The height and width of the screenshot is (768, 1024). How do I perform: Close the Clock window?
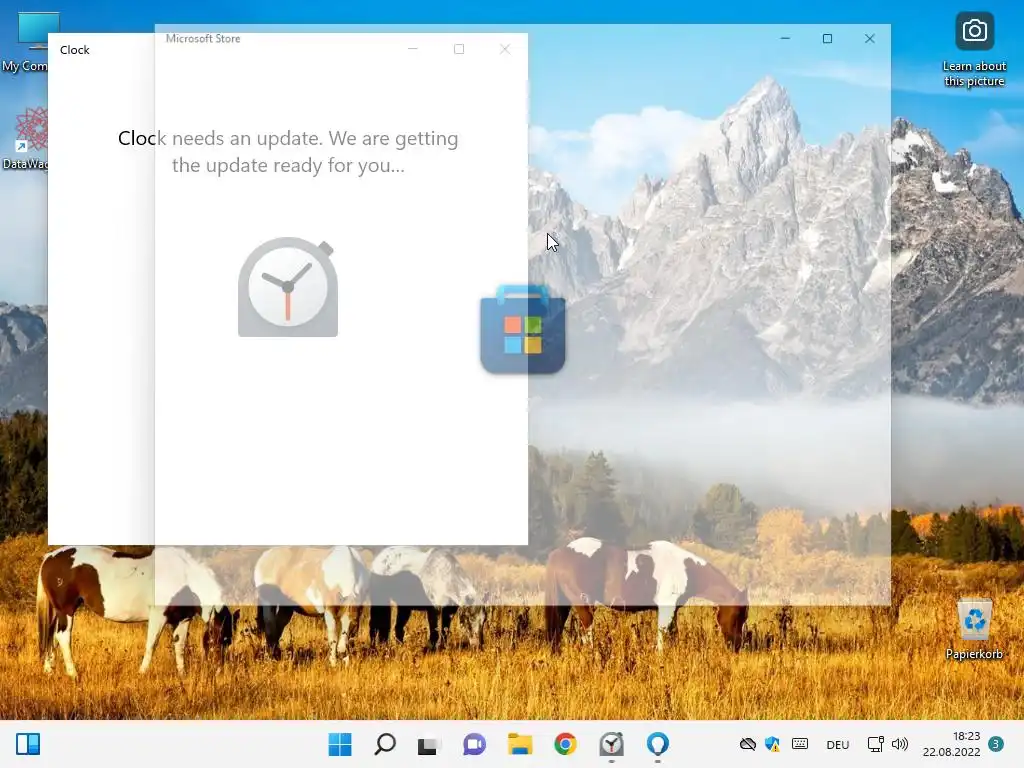pos(505,49)
